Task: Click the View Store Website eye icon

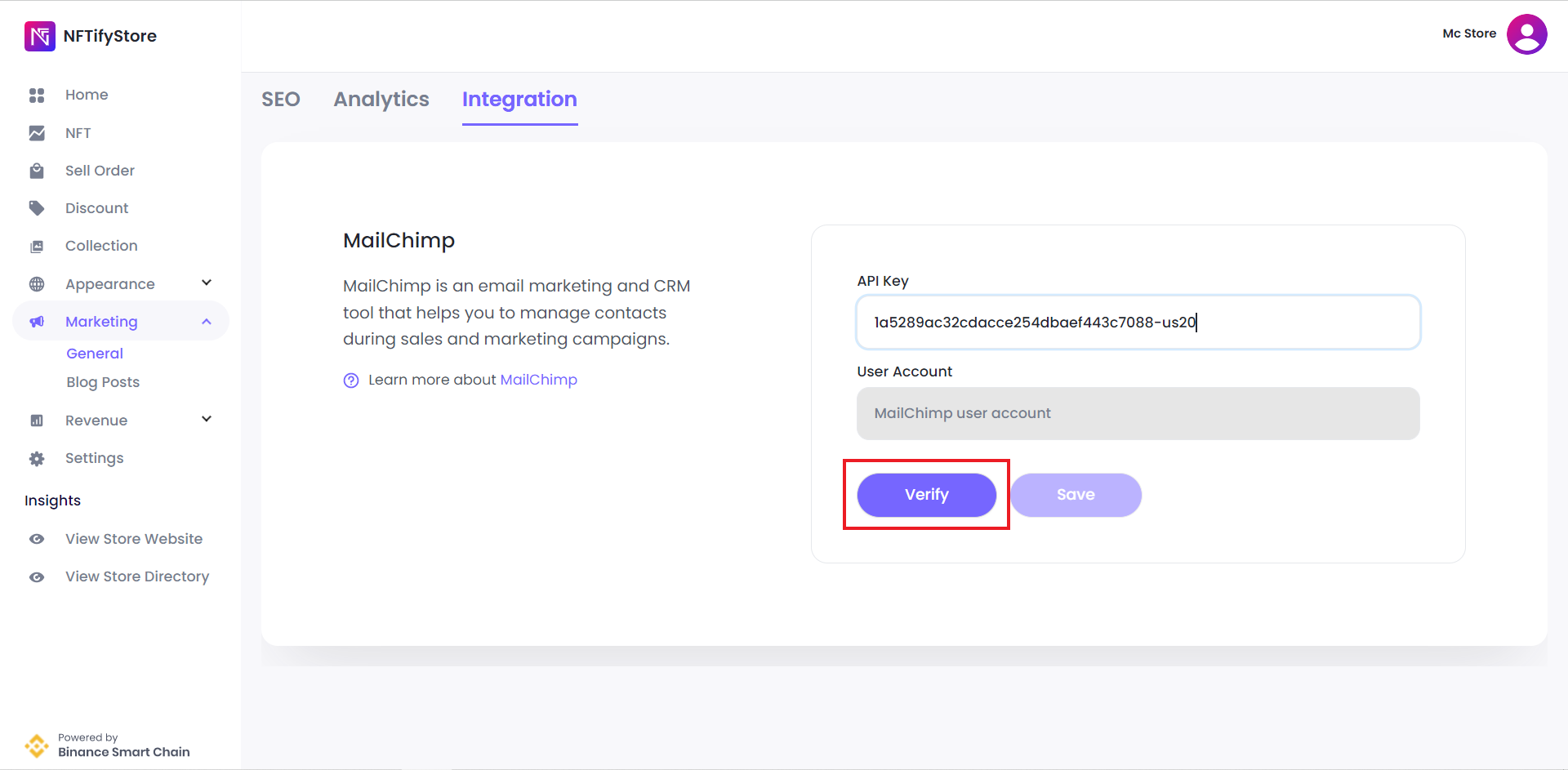Action: (x=37, y=539)
